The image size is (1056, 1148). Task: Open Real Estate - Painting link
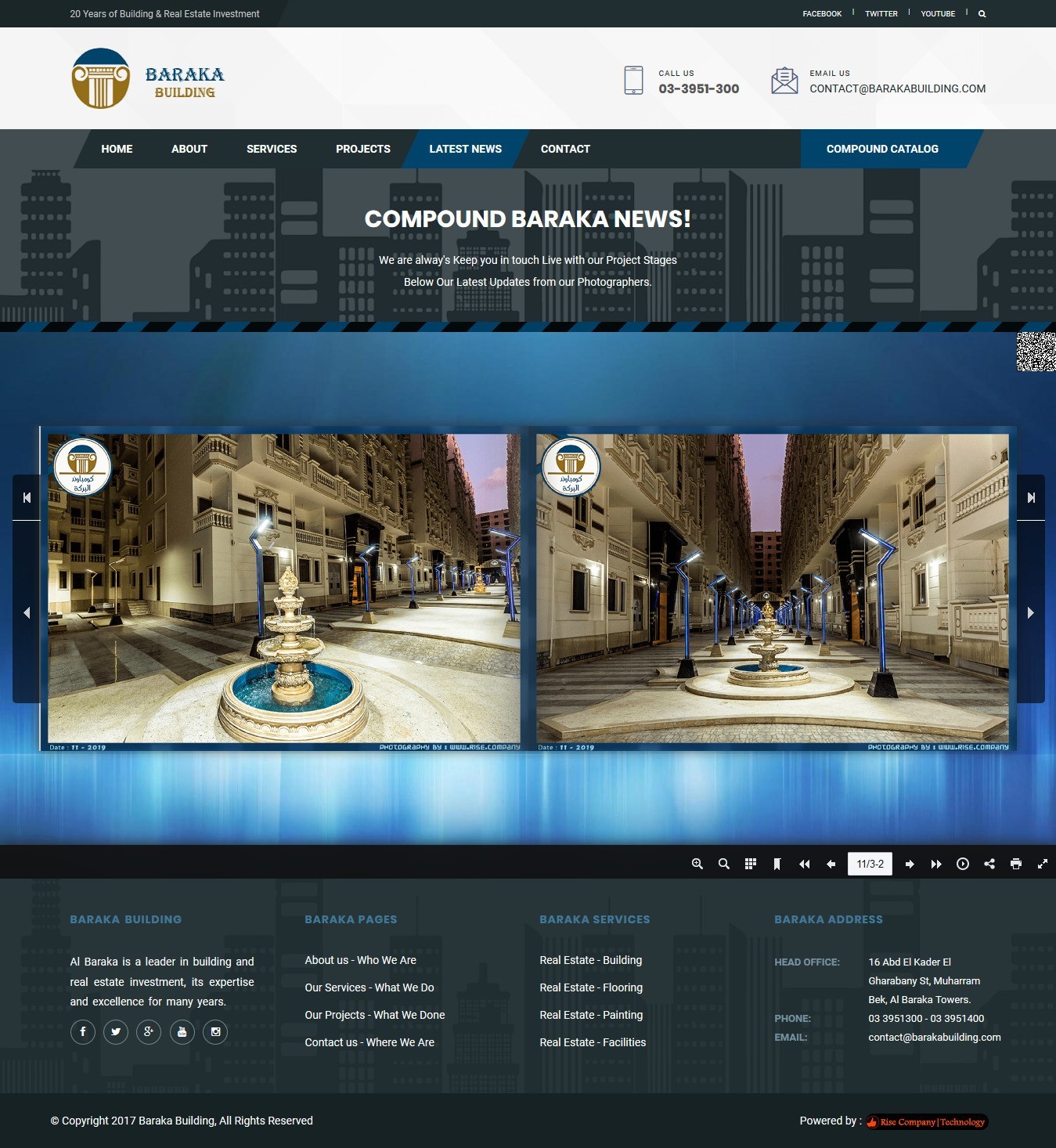591,1015
